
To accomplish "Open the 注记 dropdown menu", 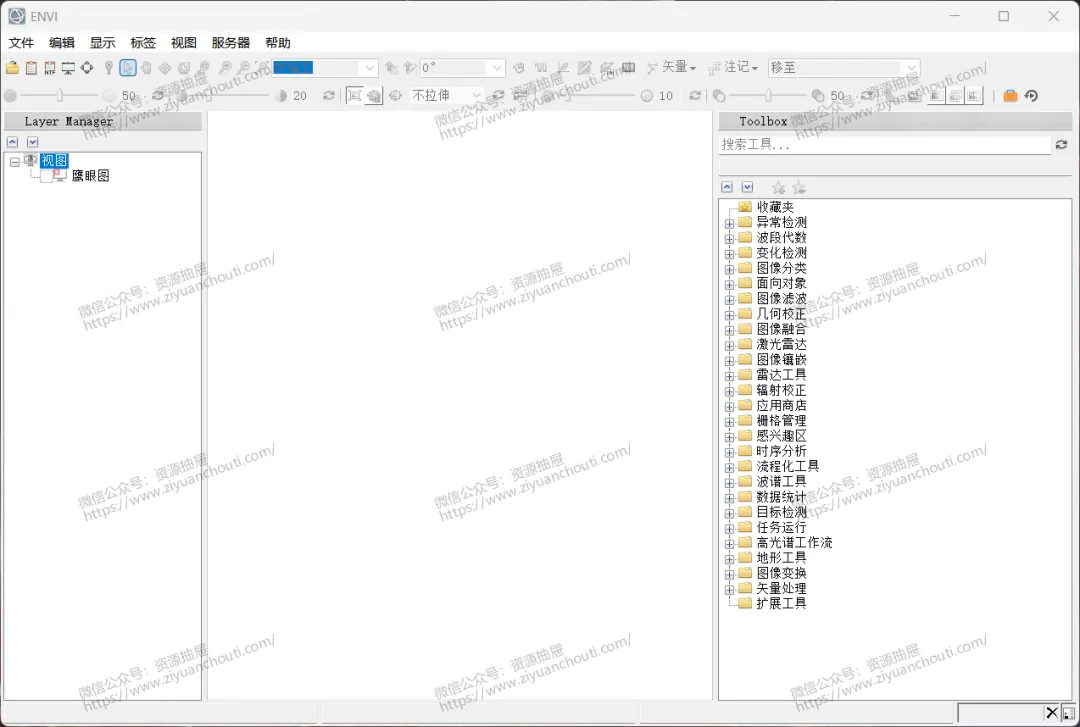I will [734, 68].
